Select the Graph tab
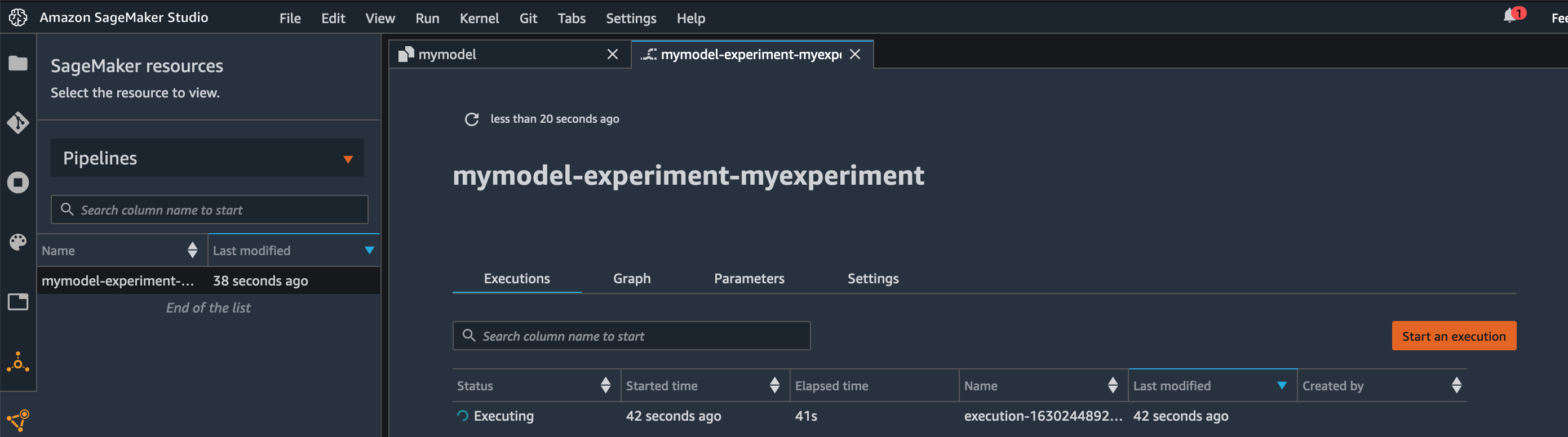 point(632,278)
